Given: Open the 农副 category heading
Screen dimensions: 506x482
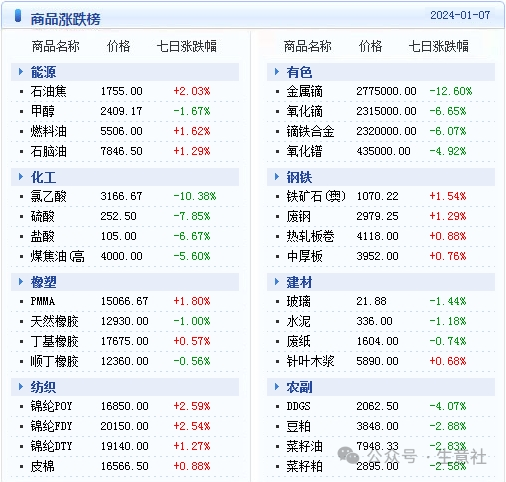Looking at the screenshot, I should pyautogui.click(x=299, y=387).
